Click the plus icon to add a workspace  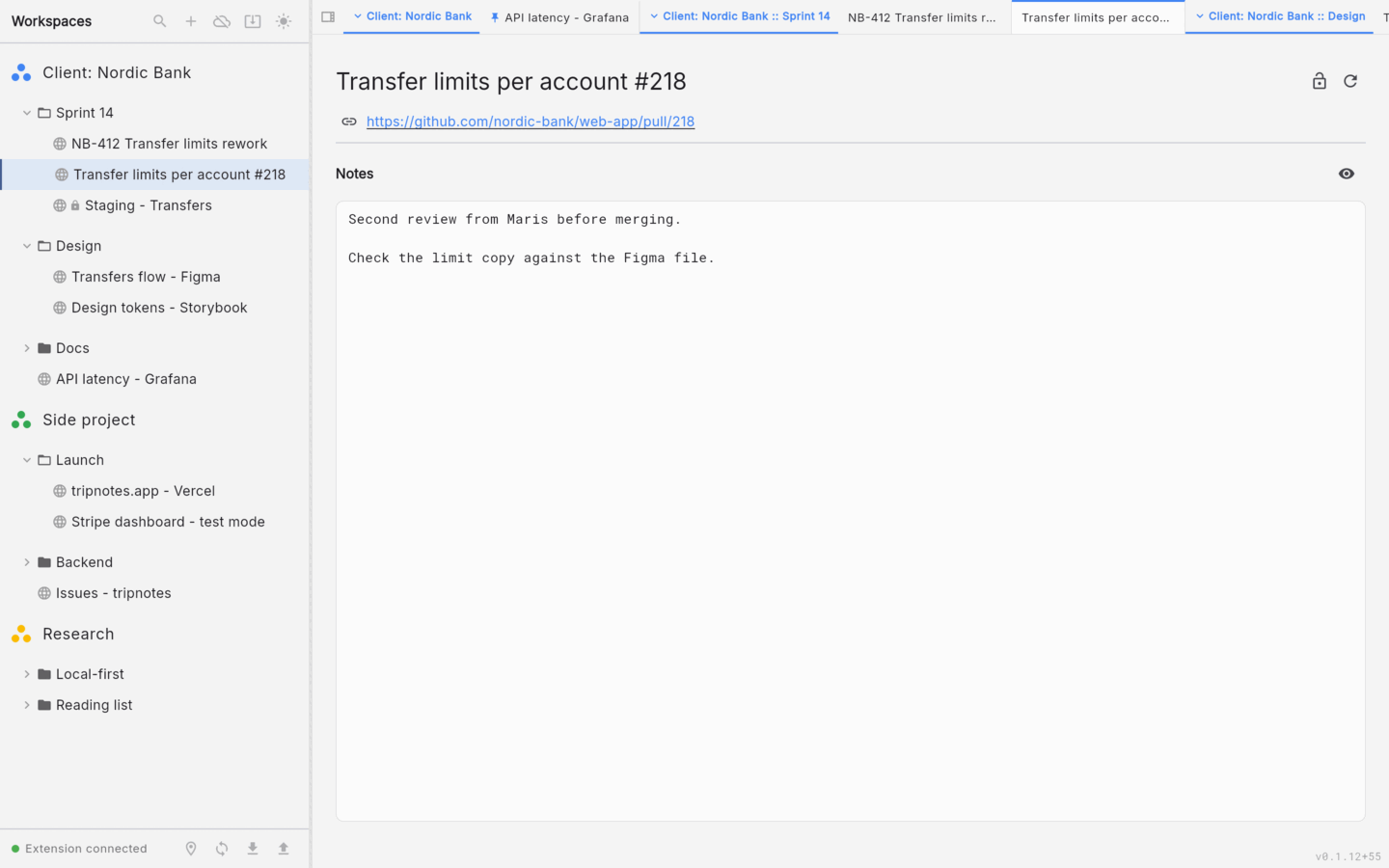(191, 21)
